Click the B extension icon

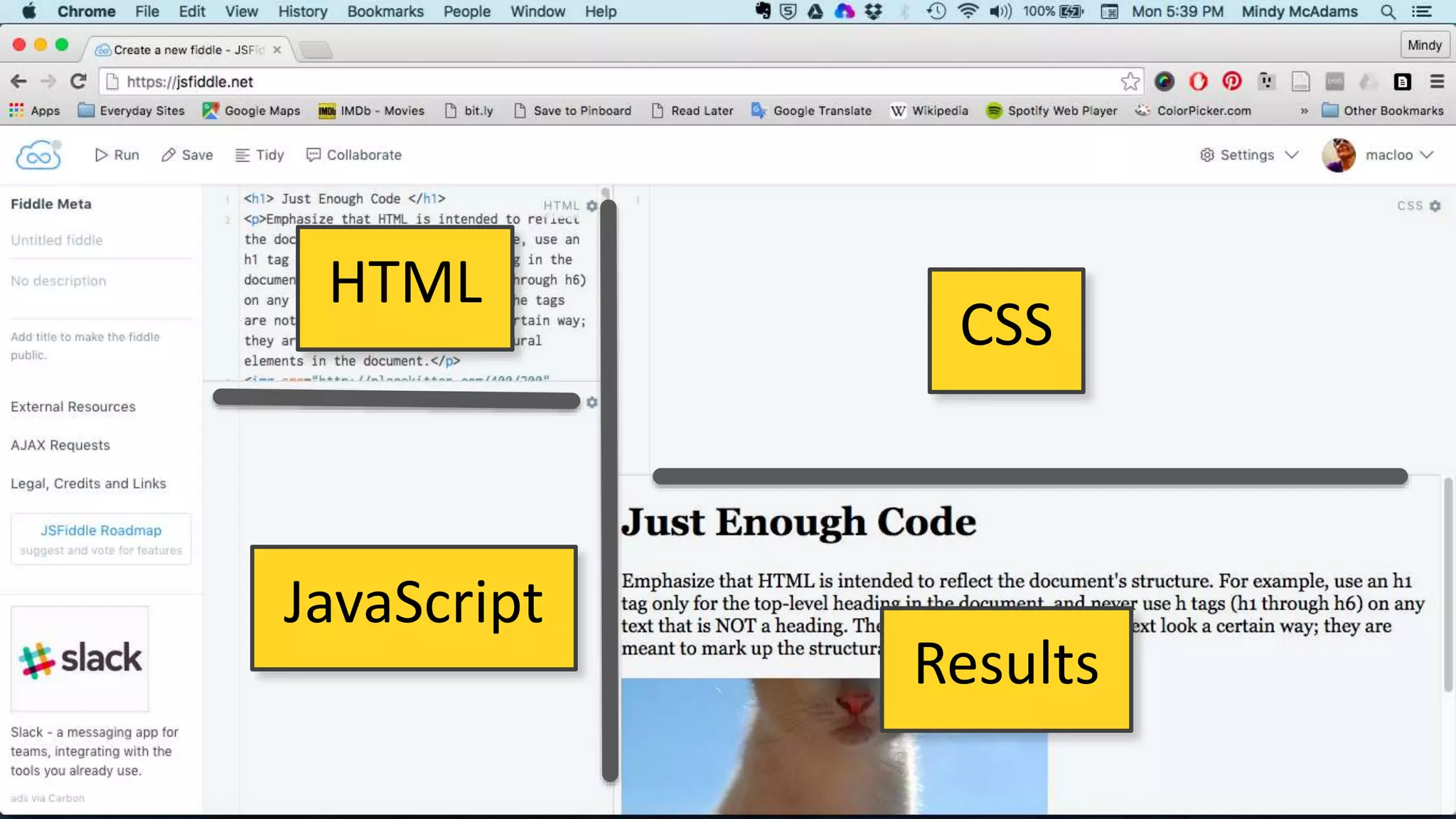pos(1402,82)
